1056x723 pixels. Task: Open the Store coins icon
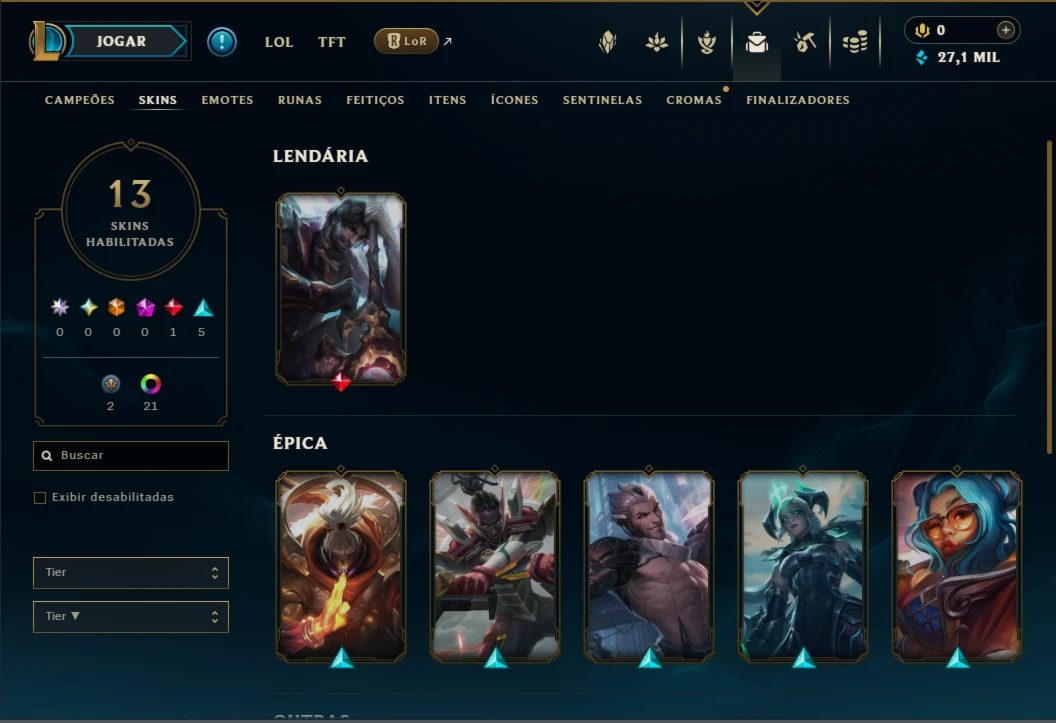coord(855,42)
